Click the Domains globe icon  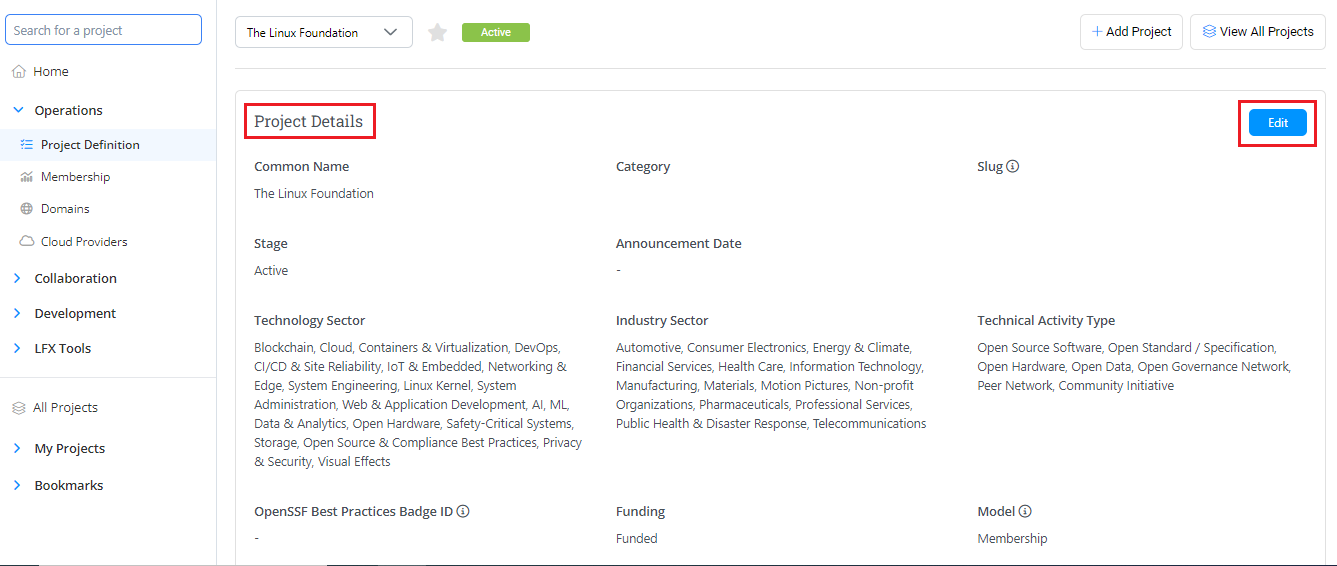[x=27, y=209]
